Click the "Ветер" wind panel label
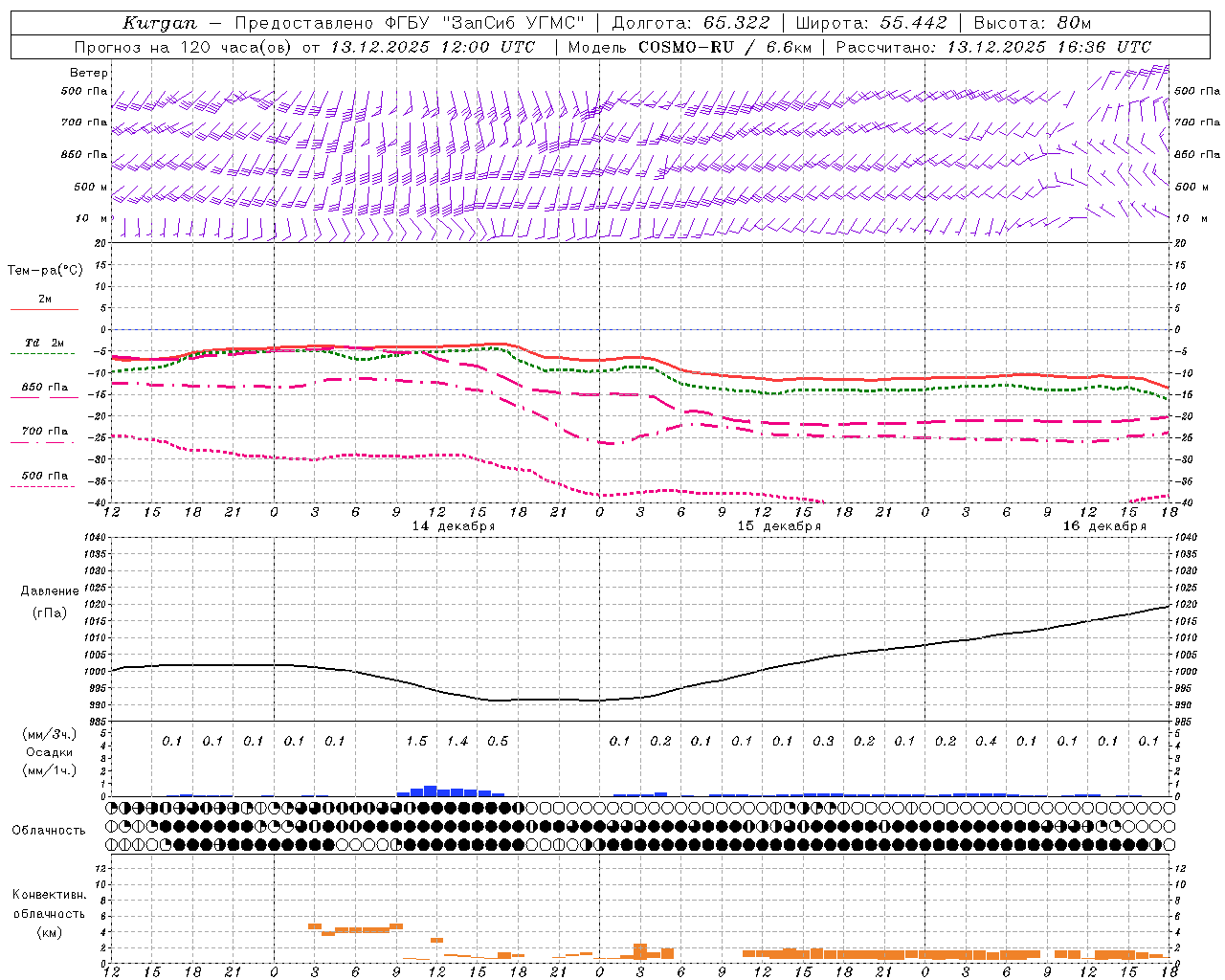The width and height of the screenshot is (1225, 980). tap(89, 73)
